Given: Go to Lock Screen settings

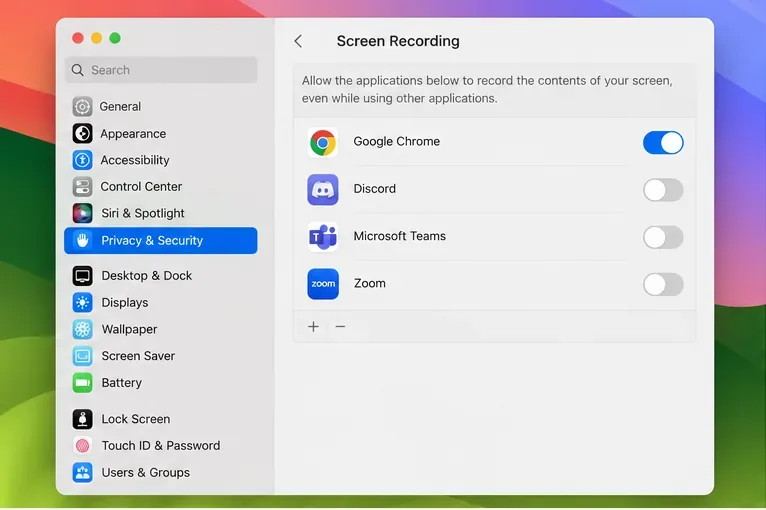Looking at the screenshot, I should click(161, 419).
